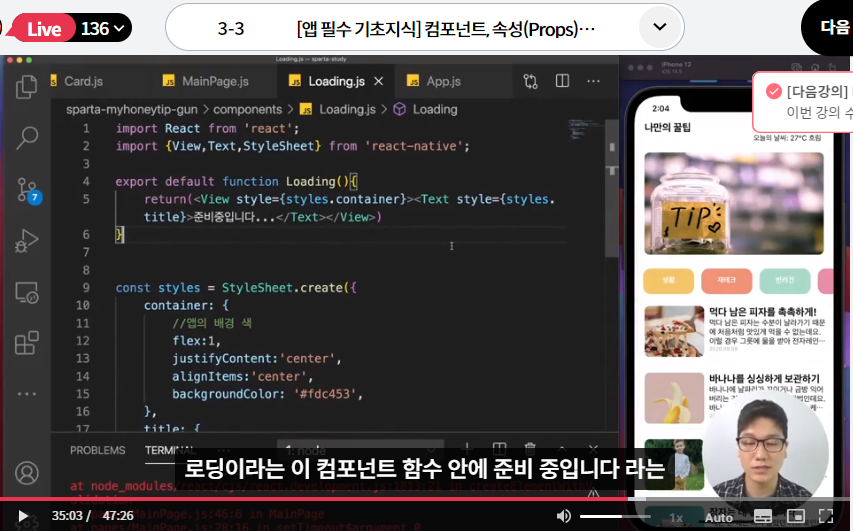Open the Remote Explorer icon
853x531 pixels.
(x=26, y=293)
